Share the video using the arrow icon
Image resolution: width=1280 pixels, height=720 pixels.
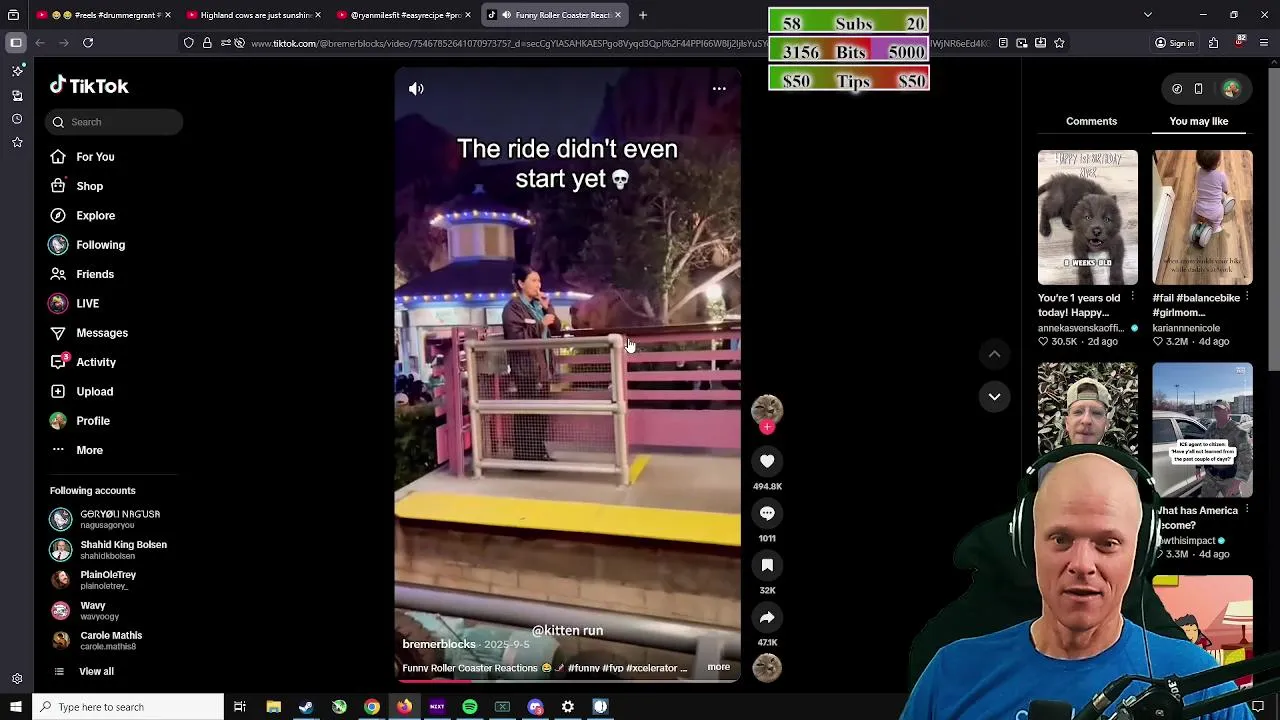click(767, 617)
